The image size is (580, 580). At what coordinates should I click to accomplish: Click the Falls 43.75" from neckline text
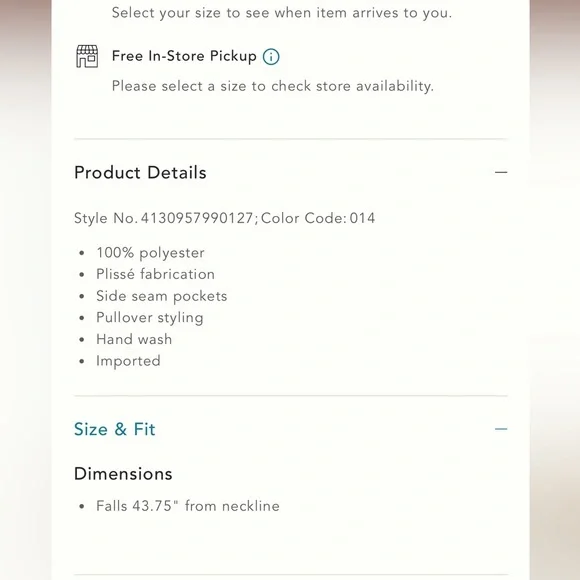188,506
